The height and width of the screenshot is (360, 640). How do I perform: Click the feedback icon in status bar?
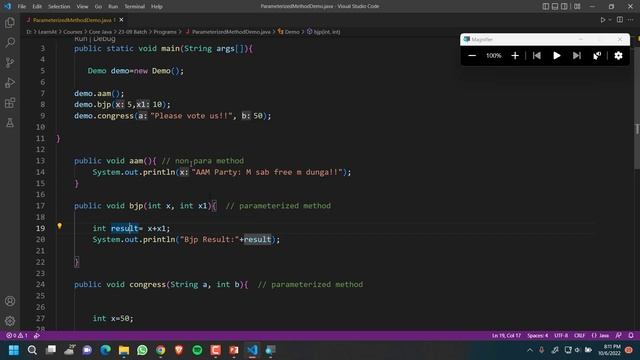[619, 336]
